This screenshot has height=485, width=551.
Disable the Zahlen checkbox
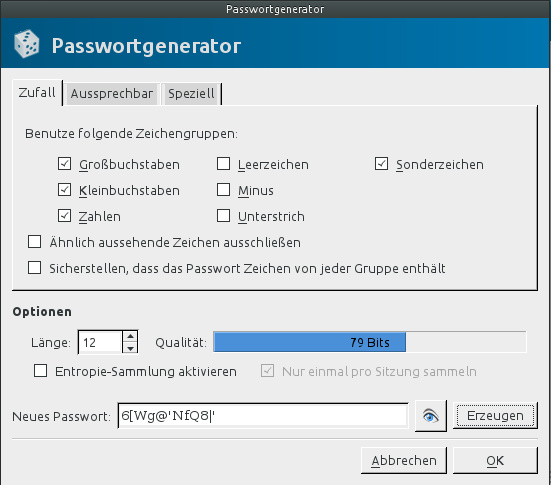tap(64, 216)
